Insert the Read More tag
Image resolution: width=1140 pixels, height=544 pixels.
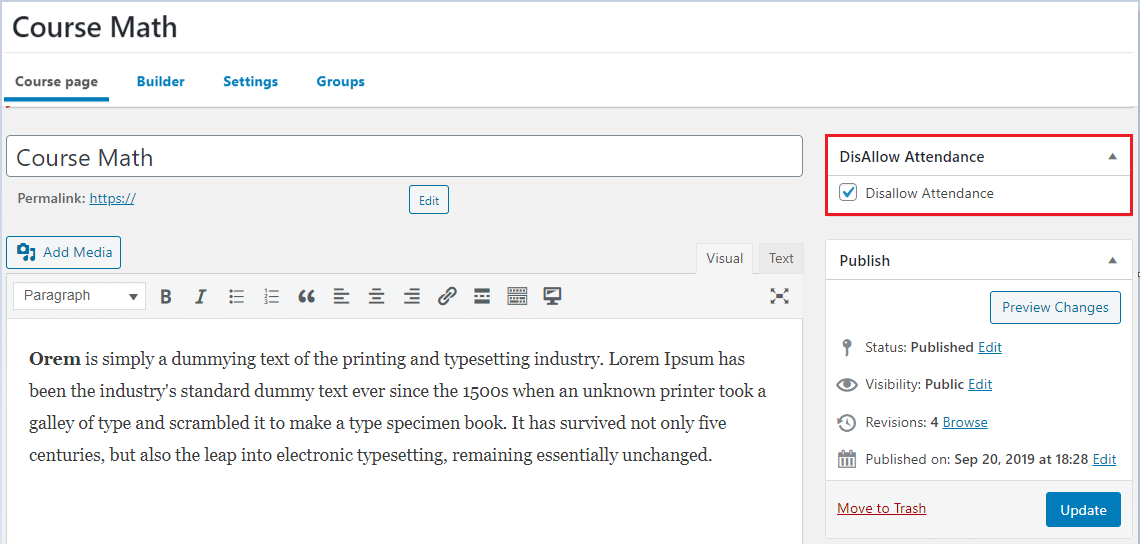(482, 296)
